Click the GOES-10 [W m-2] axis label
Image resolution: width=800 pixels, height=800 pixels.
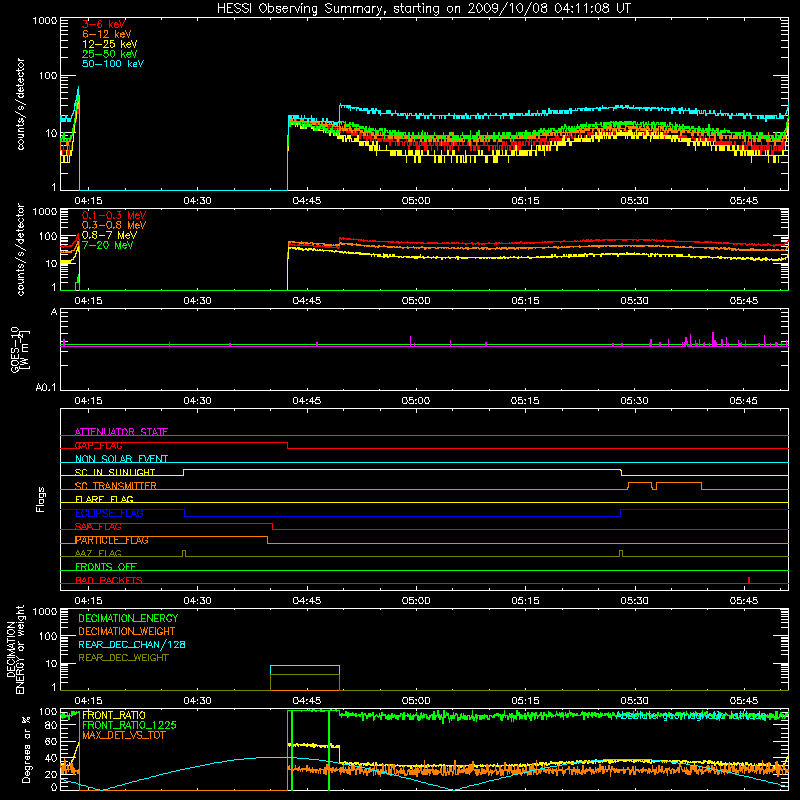20,350
